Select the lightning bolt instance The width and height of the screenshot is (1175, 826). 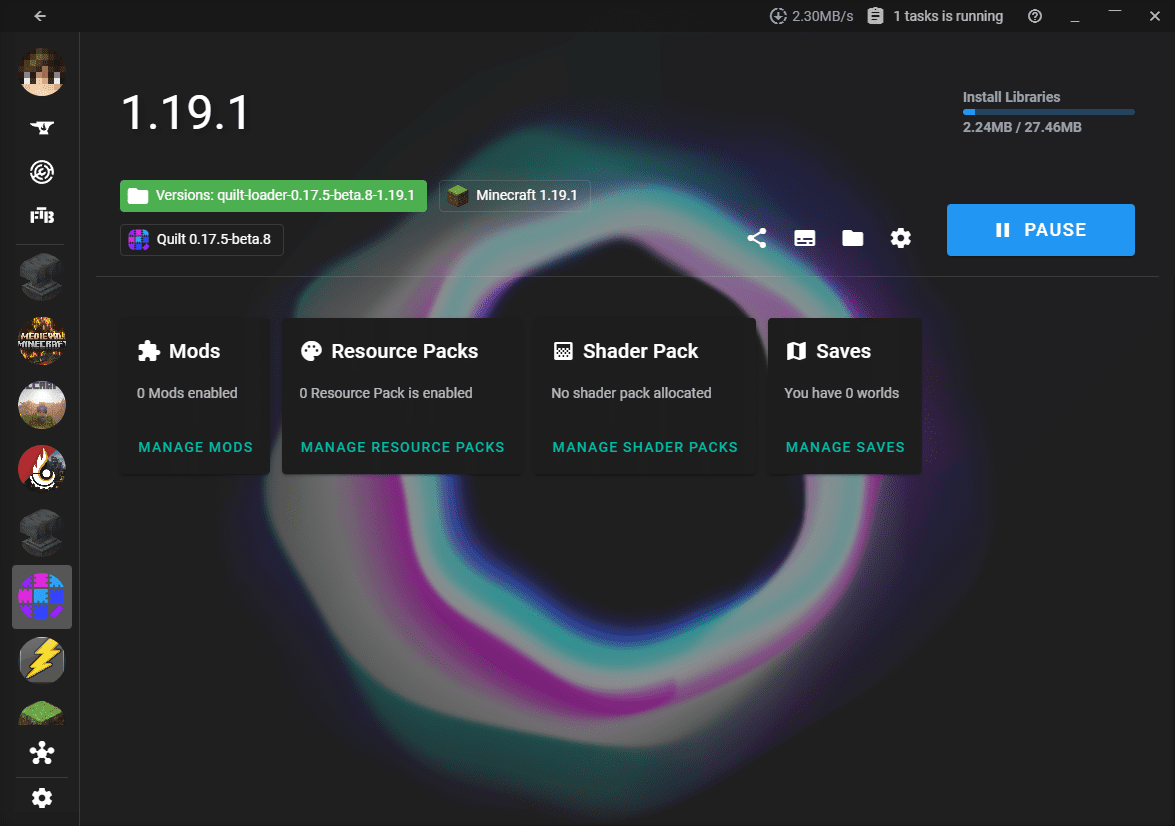42,660
